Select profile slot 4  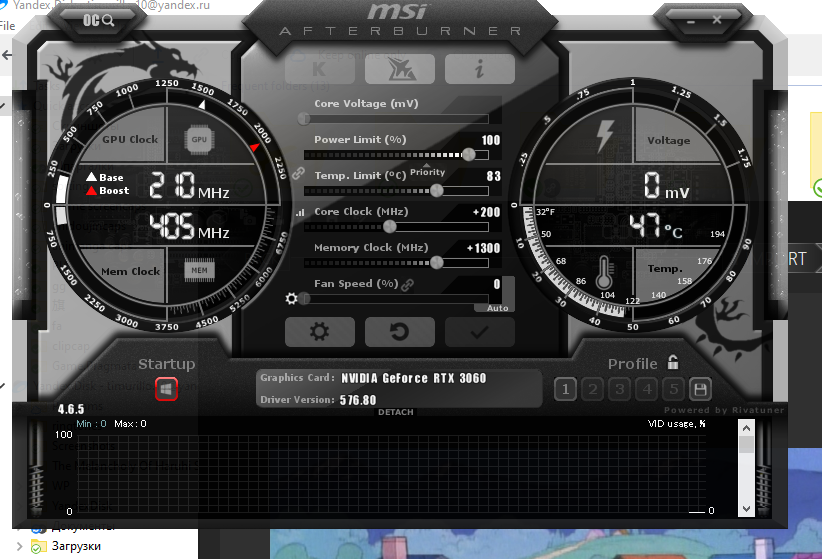click(647, 390)
